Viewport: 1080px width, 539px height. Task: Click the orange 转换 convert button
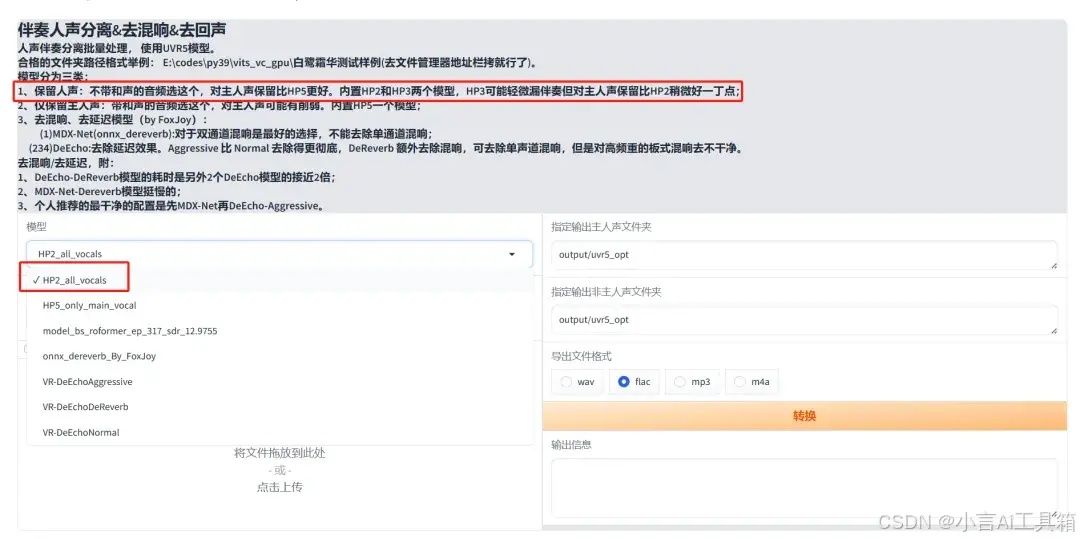tap(804, 416)
